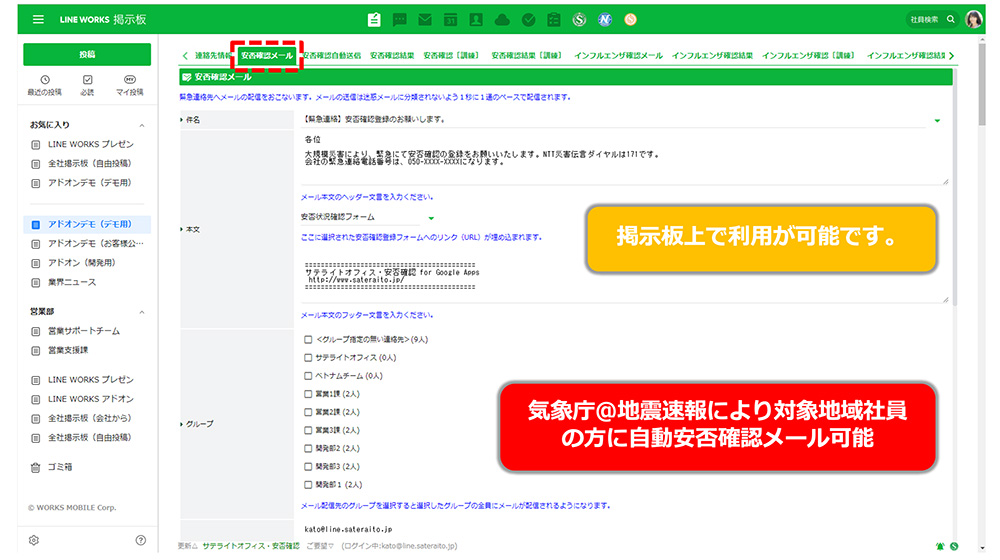Switch to the 安否確認自動送信 tab
Image resolution: width=1000 pixels, height=560 pixels.
click(332, 56)
